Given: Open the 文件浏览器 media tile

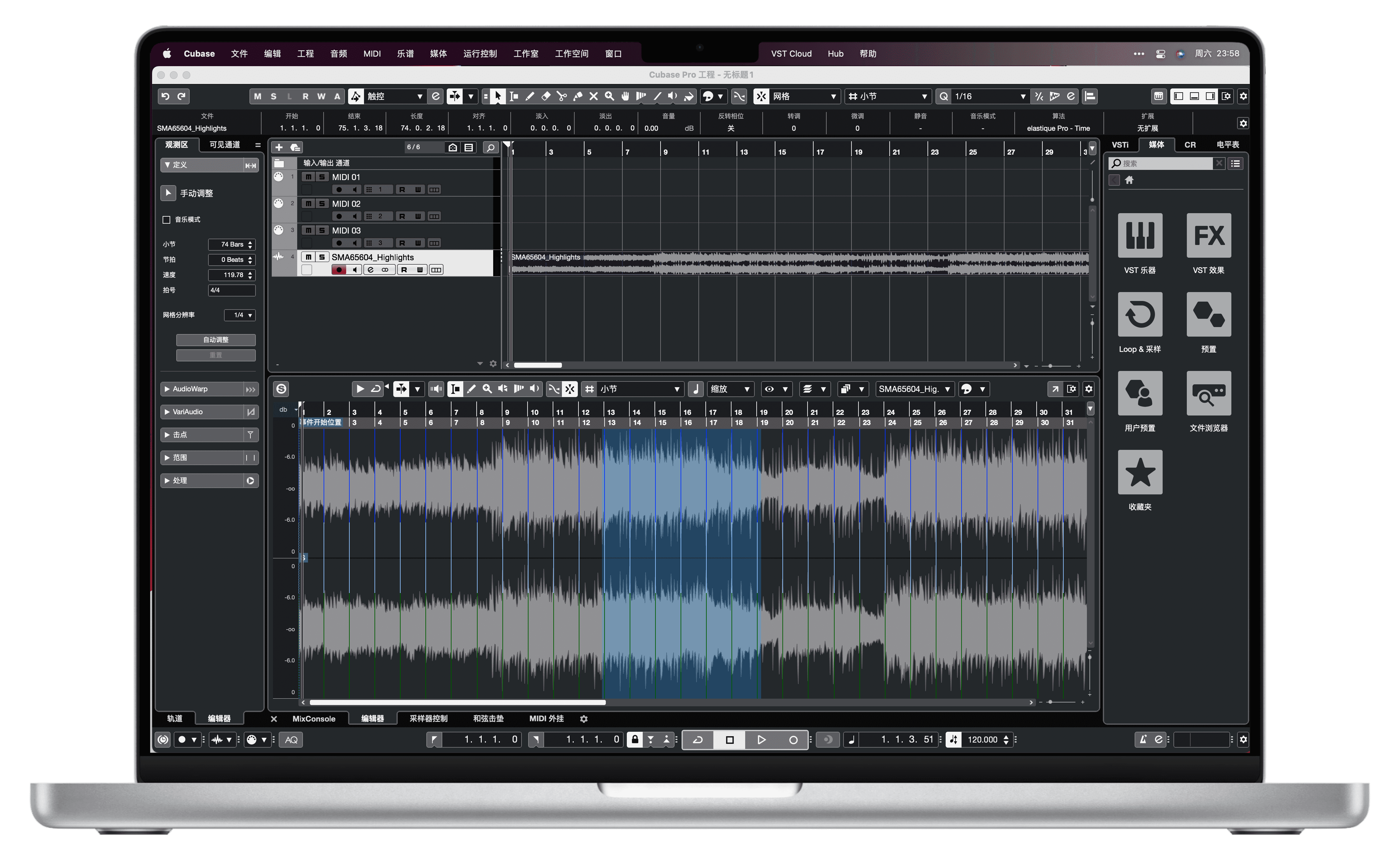Looking at the screenshot, I should (x=1208, y=393).
